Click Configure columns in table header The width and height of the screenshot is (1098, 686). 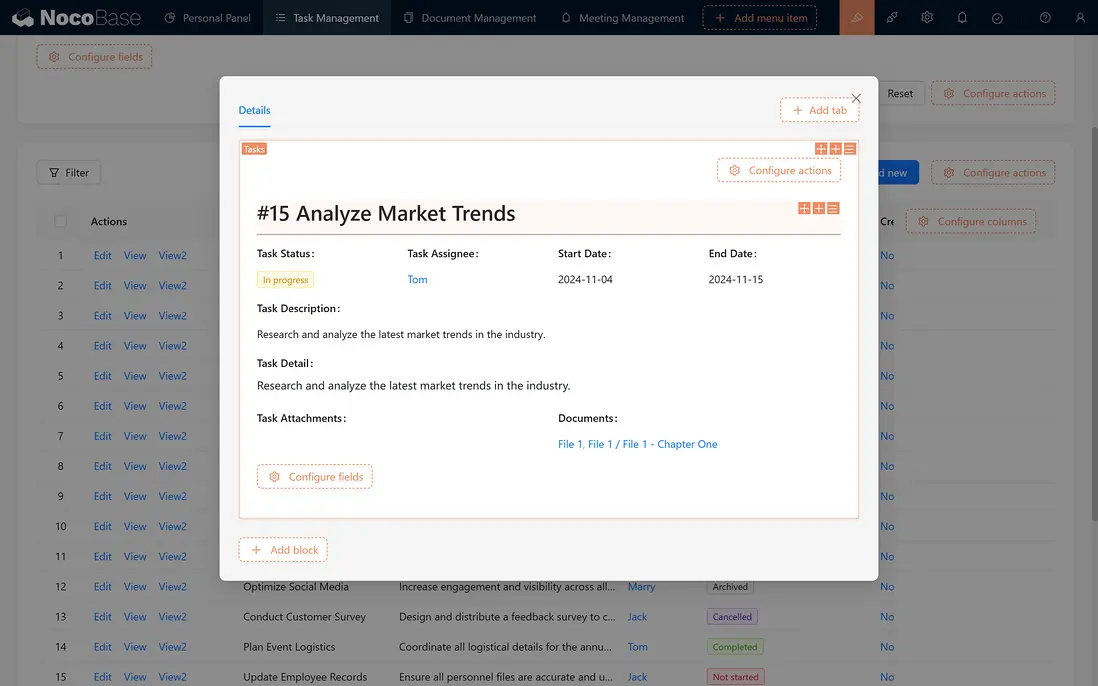click(x=971, y=221)
